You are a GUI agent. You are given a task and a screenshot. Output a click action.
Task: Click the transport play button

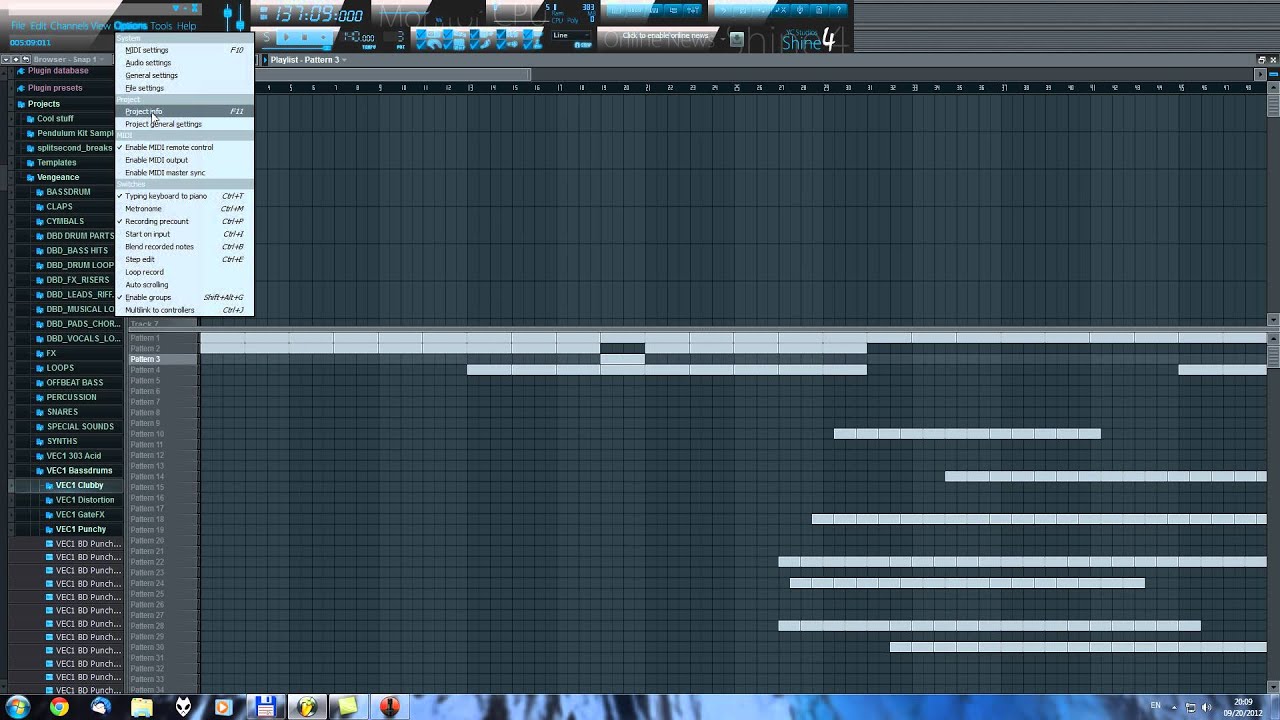[287, 37]
